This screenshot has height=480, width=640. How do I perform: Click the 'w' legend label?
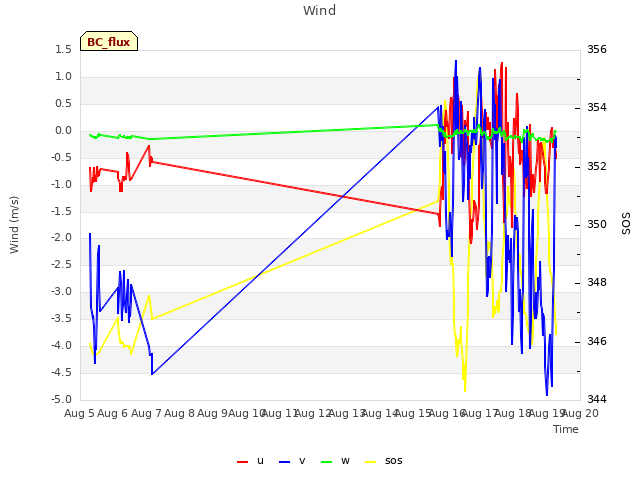click(x=345, y=461)
